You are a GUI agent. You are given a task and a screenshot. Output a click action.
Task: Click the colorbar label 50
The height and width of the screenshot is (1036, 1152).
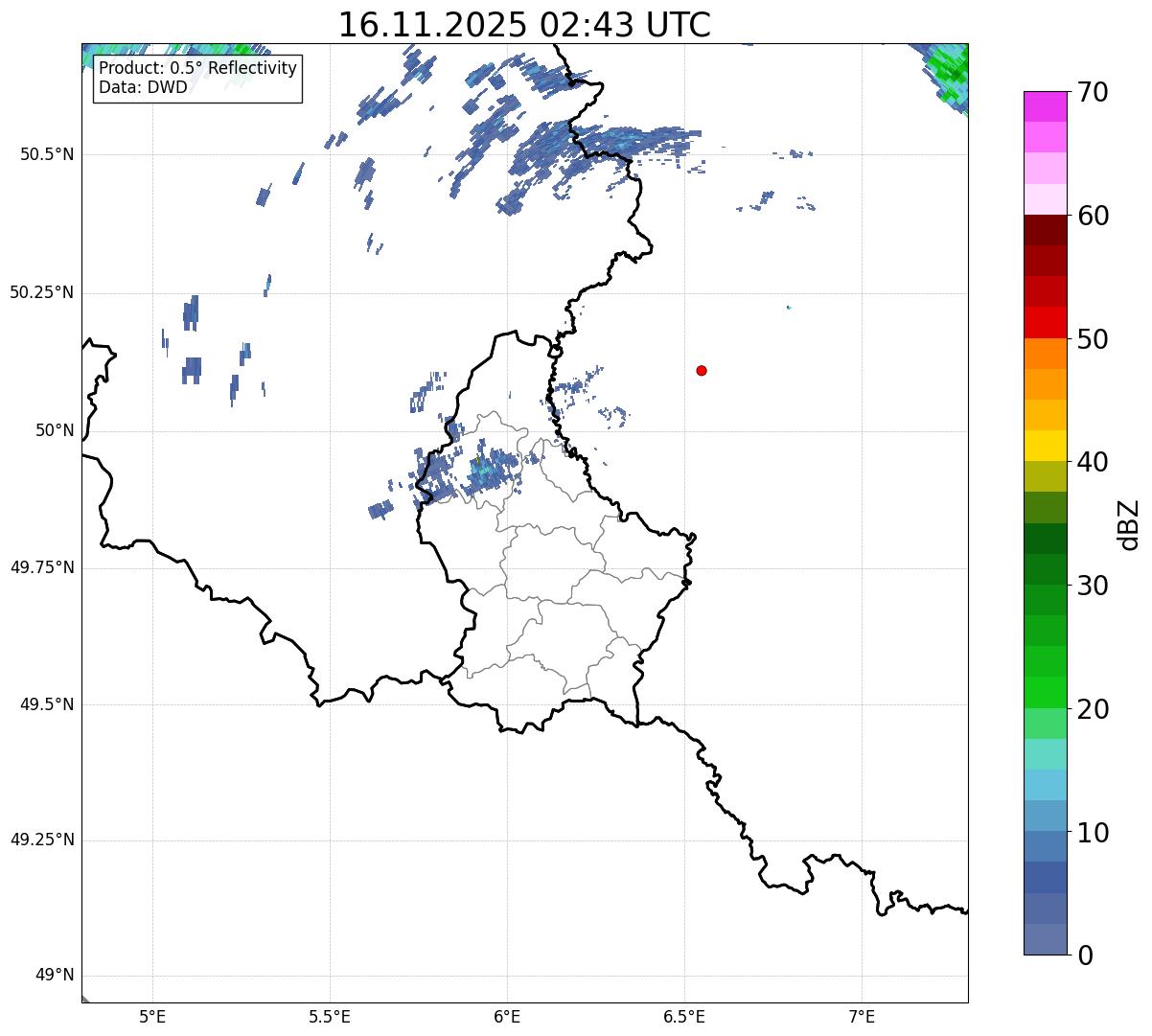tap(1092, 339)
